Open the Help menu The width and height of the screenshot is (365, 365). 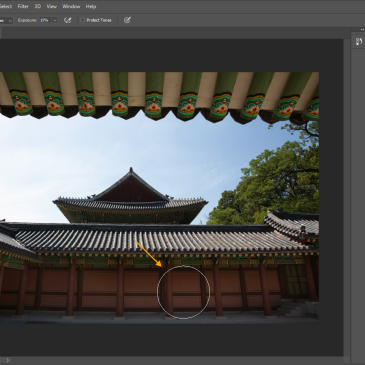point(91,6)
